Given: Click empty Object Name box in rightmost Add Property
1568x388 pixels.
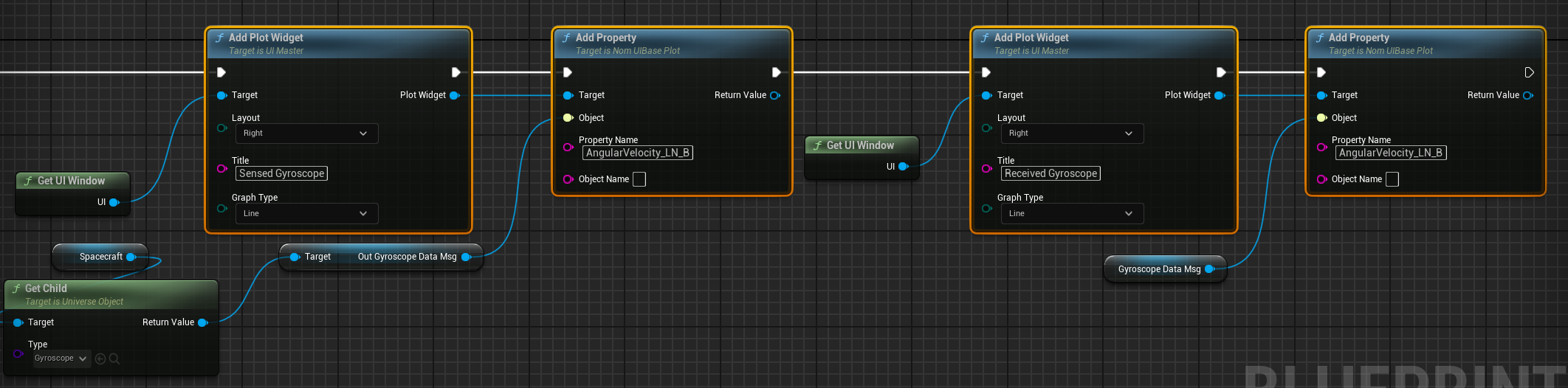Looking at the screenshot, I should (1392, 179).
